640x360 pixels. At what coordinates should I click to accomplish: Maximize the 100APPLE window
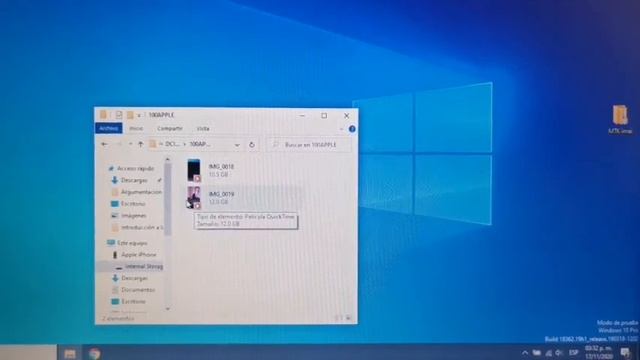[324, 116]
